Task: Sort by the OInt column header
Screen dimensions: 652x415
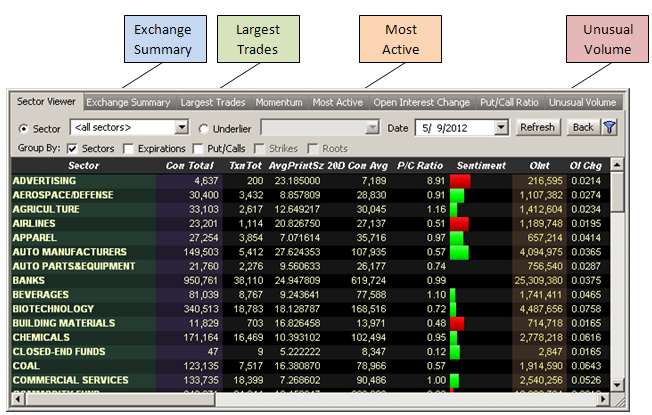Action: [x=540, y=166]
